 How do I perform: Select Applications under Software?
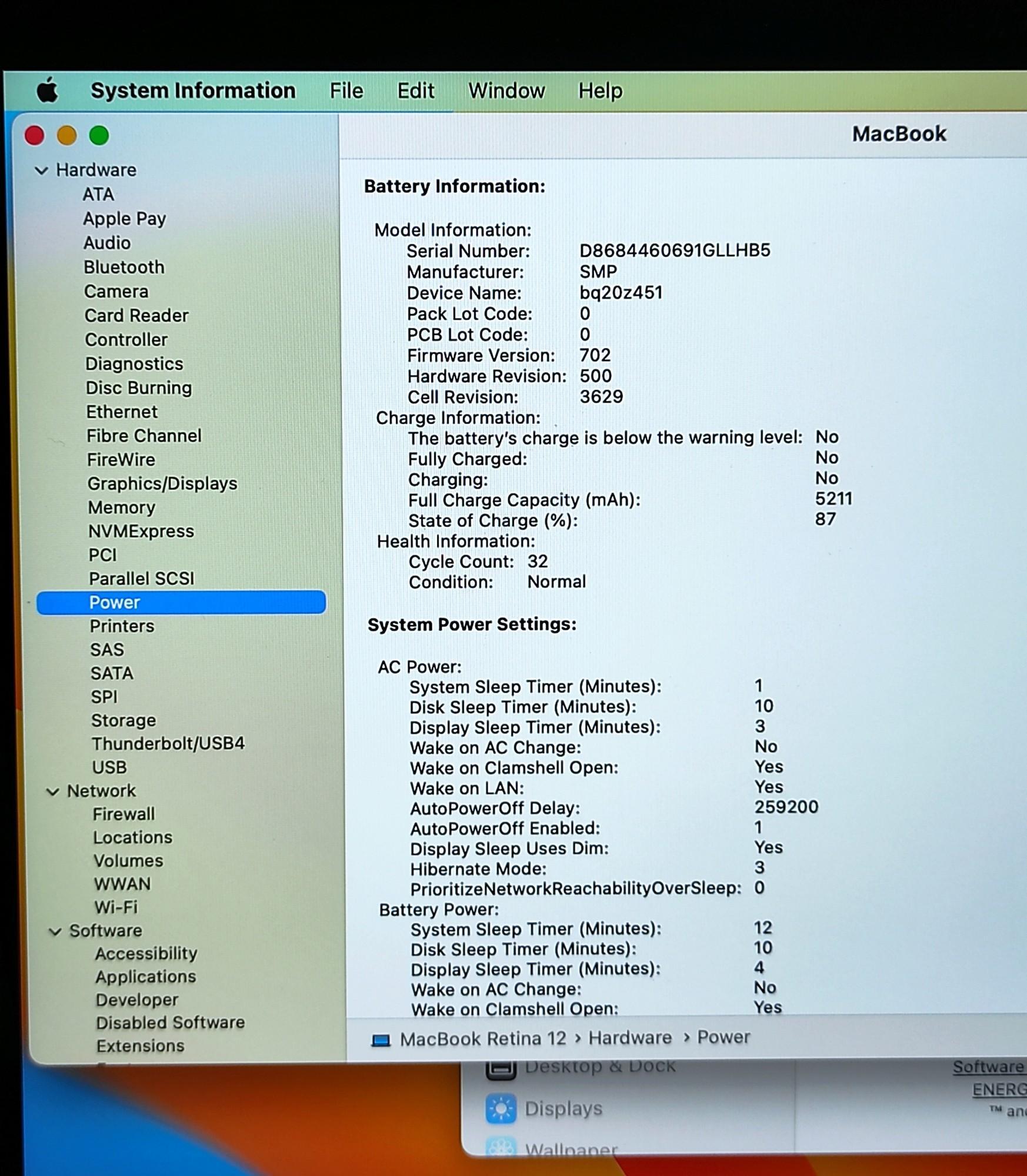(146, 977)
